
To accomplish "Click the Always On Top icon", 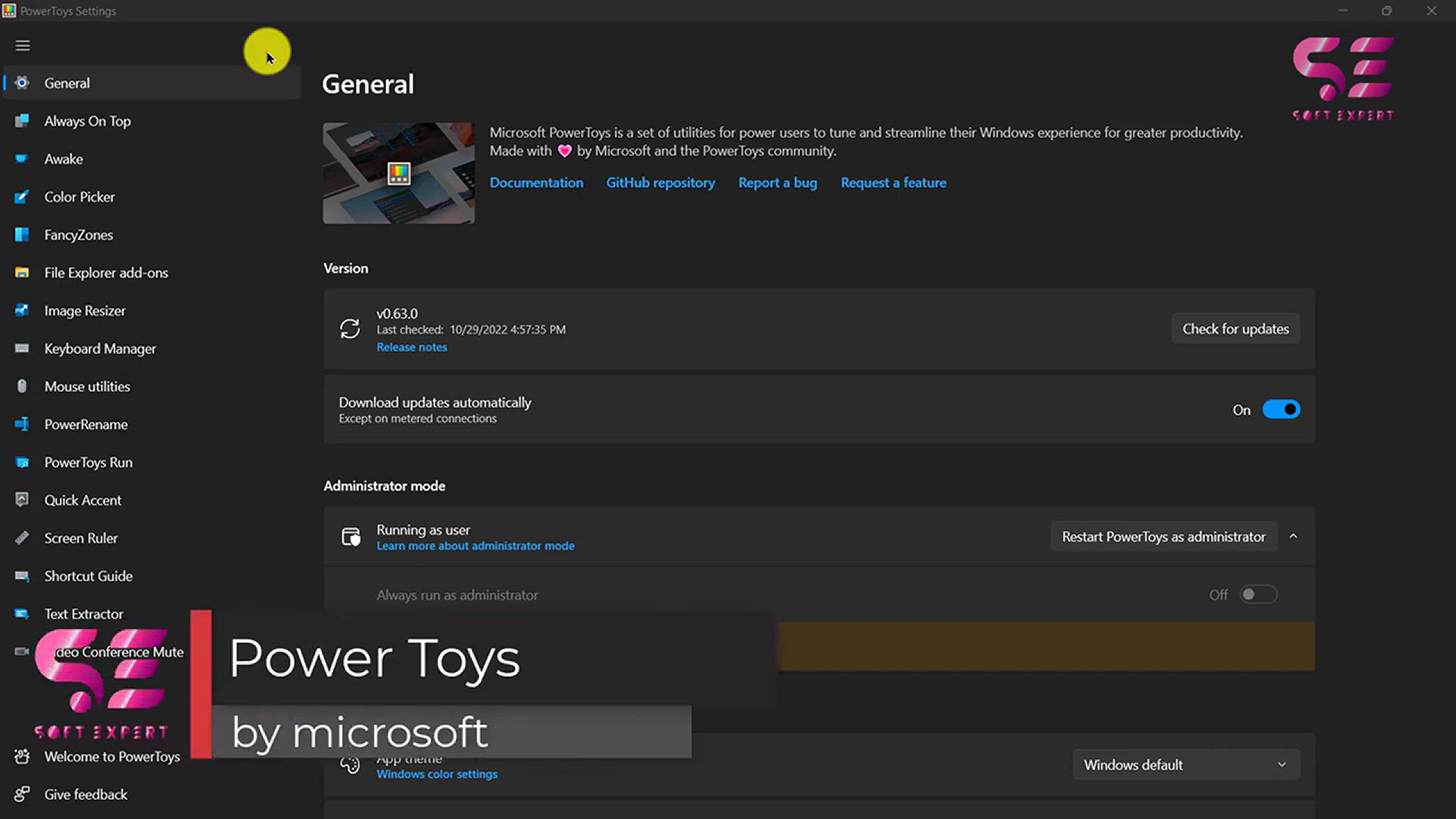I will pyautogui.click(x=22, y=121).
